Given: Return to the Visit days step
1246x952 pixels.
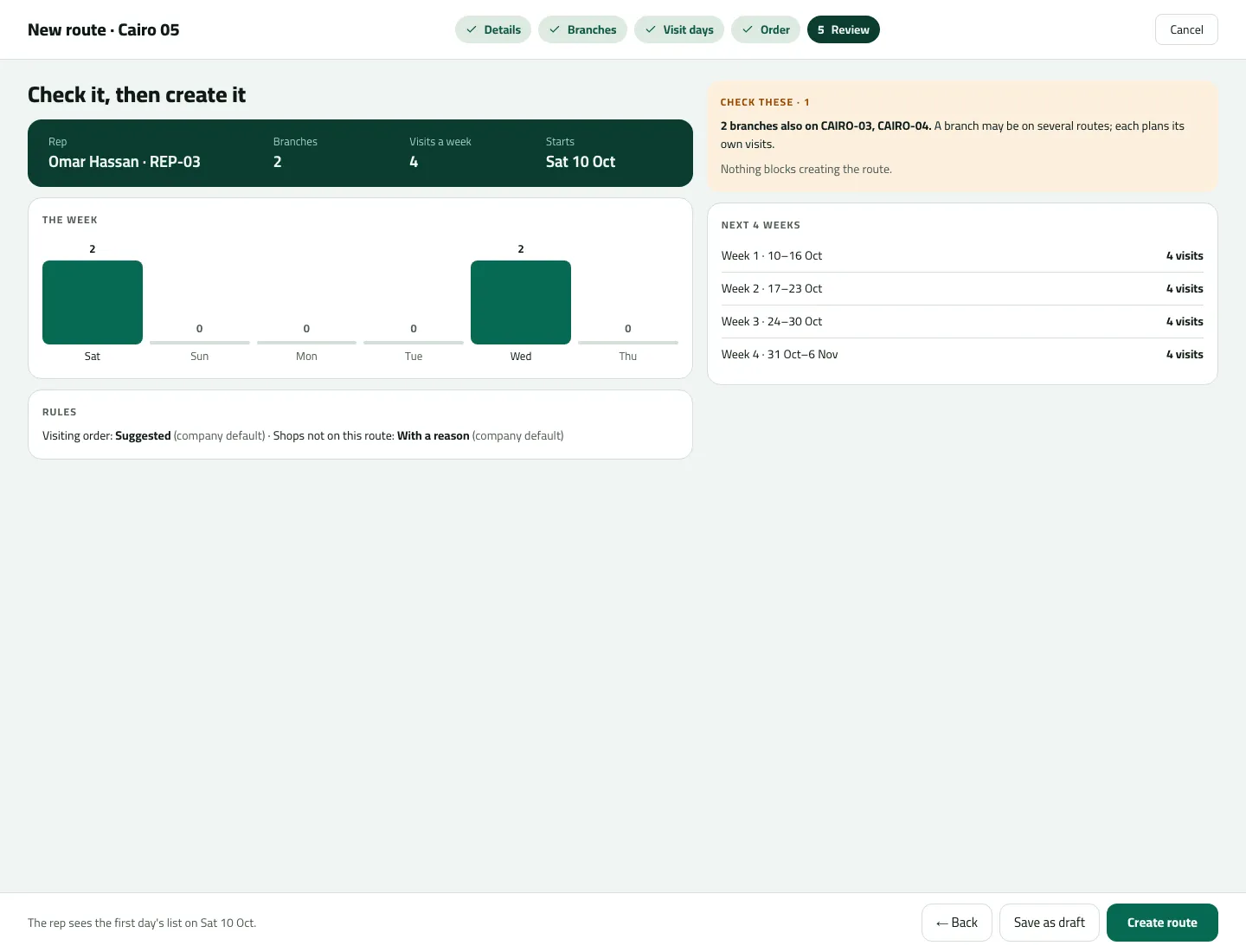Looking at the screenshot, I should pyautogui.click(x=679, y=29).
